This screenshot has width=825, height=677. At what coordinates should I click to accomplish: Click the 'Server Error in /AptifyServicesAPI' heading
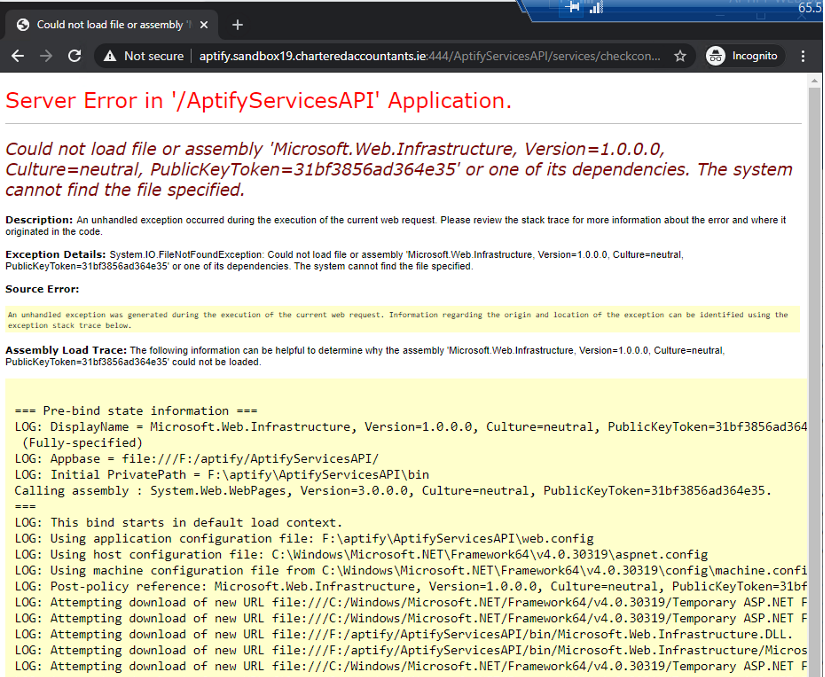click(258, 100)
